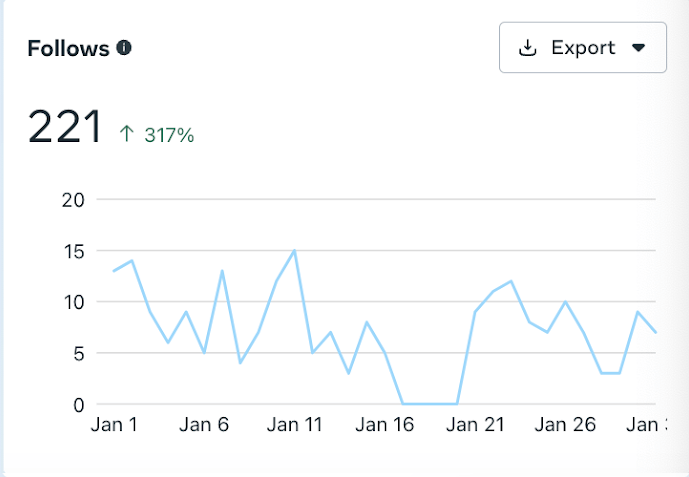Screen dimensions: 689x477
Task: Click the 221 follows total
Action: (x=65, y=128)
